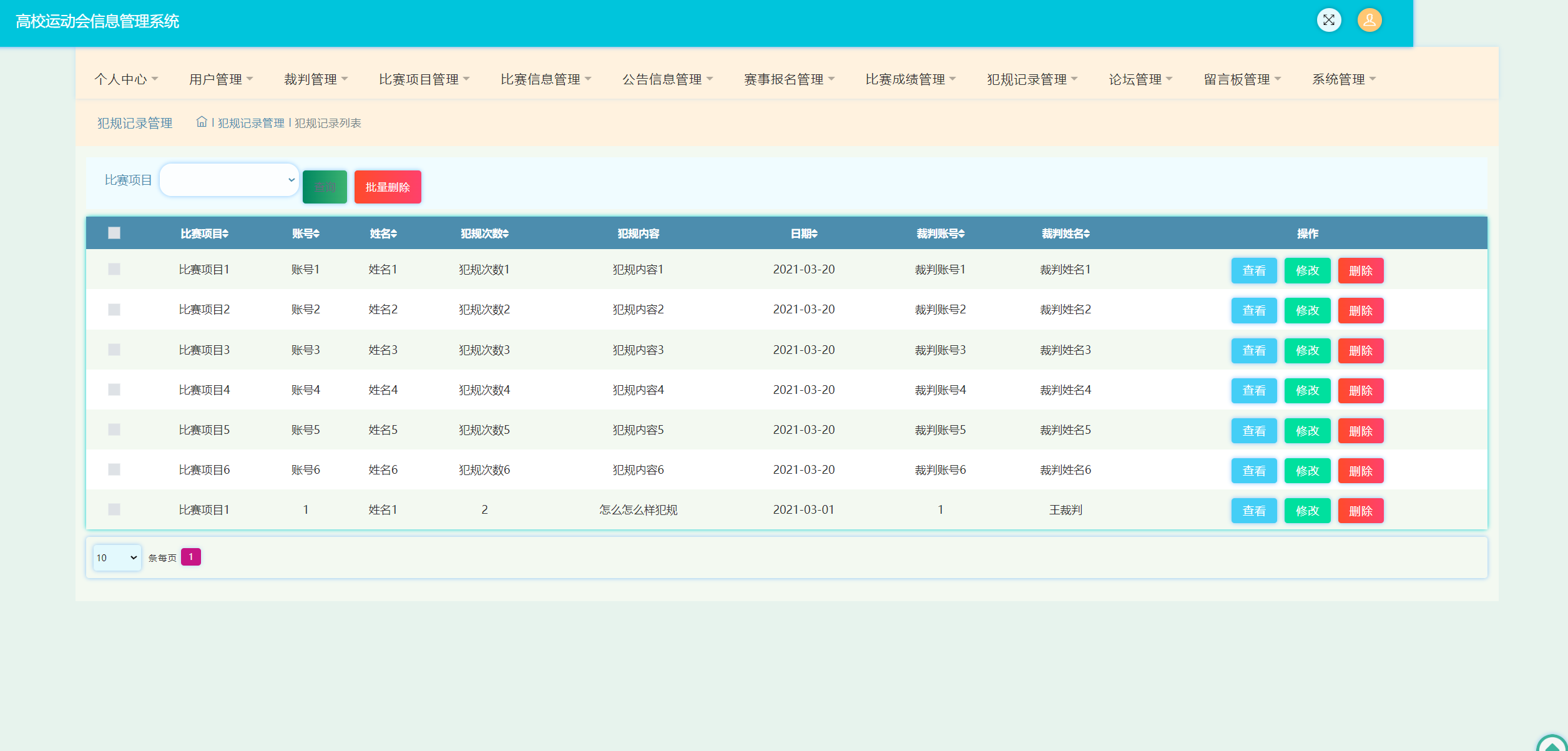Sort table by 日期 column
This screenshot has height=751, width=1568.
[803, 233]
